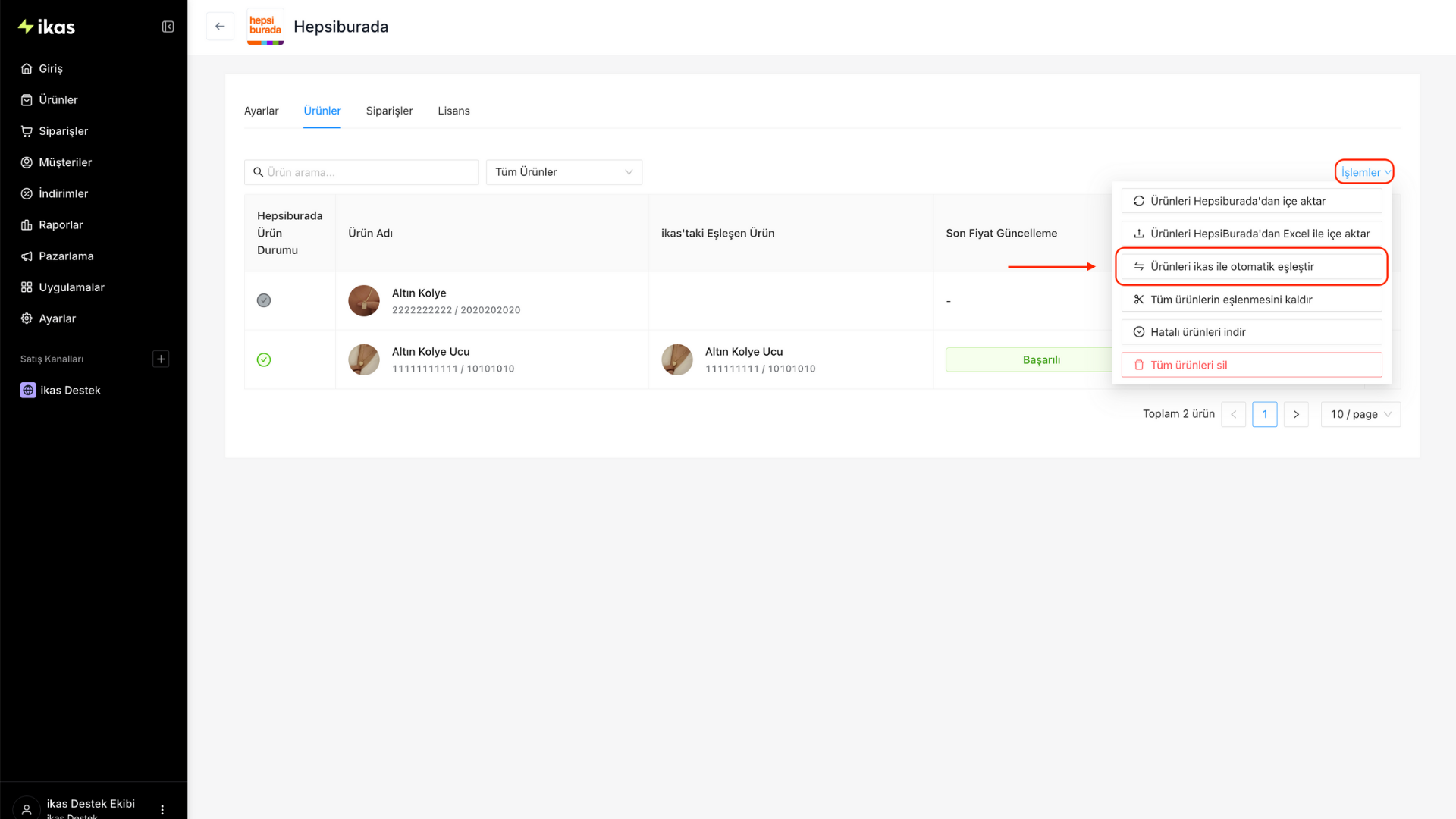Screen dimensions: 1456x819
Task: Open the Siparişler tab
Action: click(x=390, y=111)
